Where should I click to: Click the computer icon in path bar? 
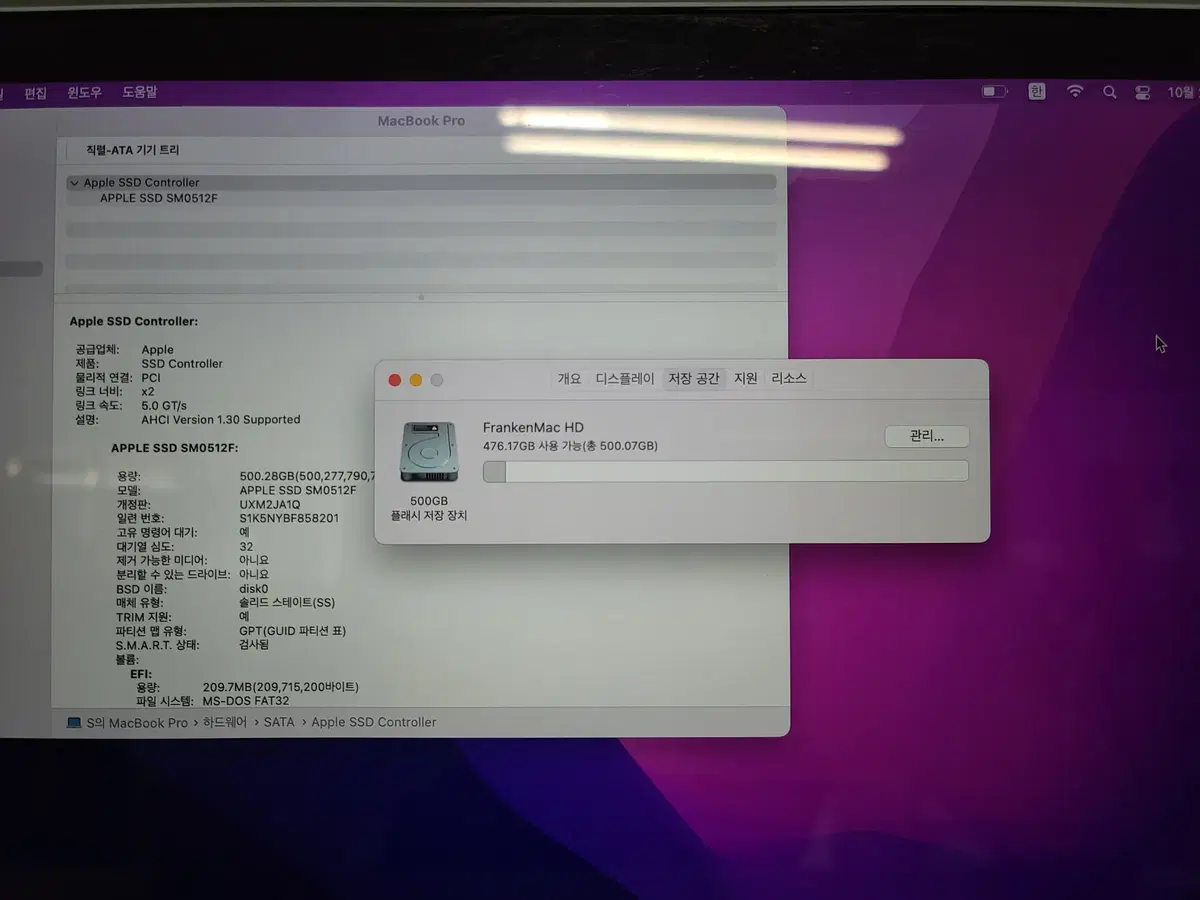point(74,722)
